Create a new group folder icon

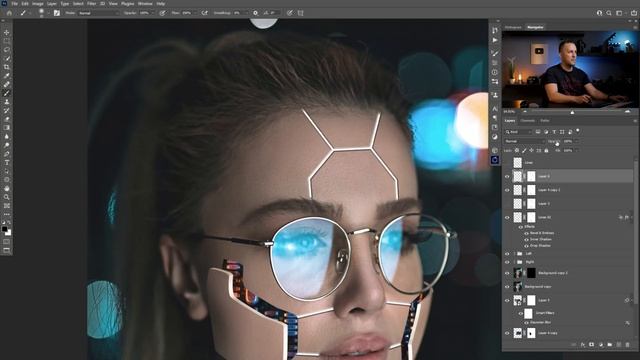point(609,345)
